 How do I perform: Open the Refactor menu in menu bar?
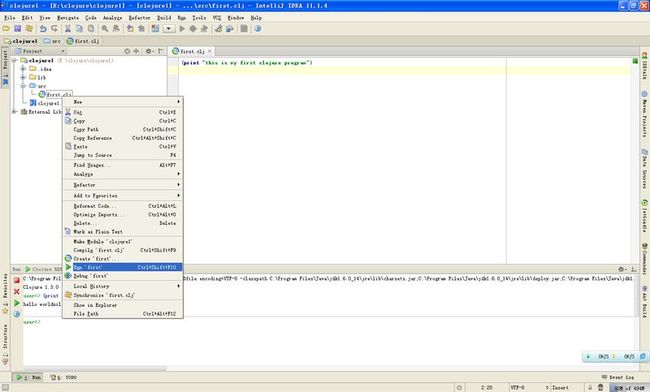[x=139, y=18]
